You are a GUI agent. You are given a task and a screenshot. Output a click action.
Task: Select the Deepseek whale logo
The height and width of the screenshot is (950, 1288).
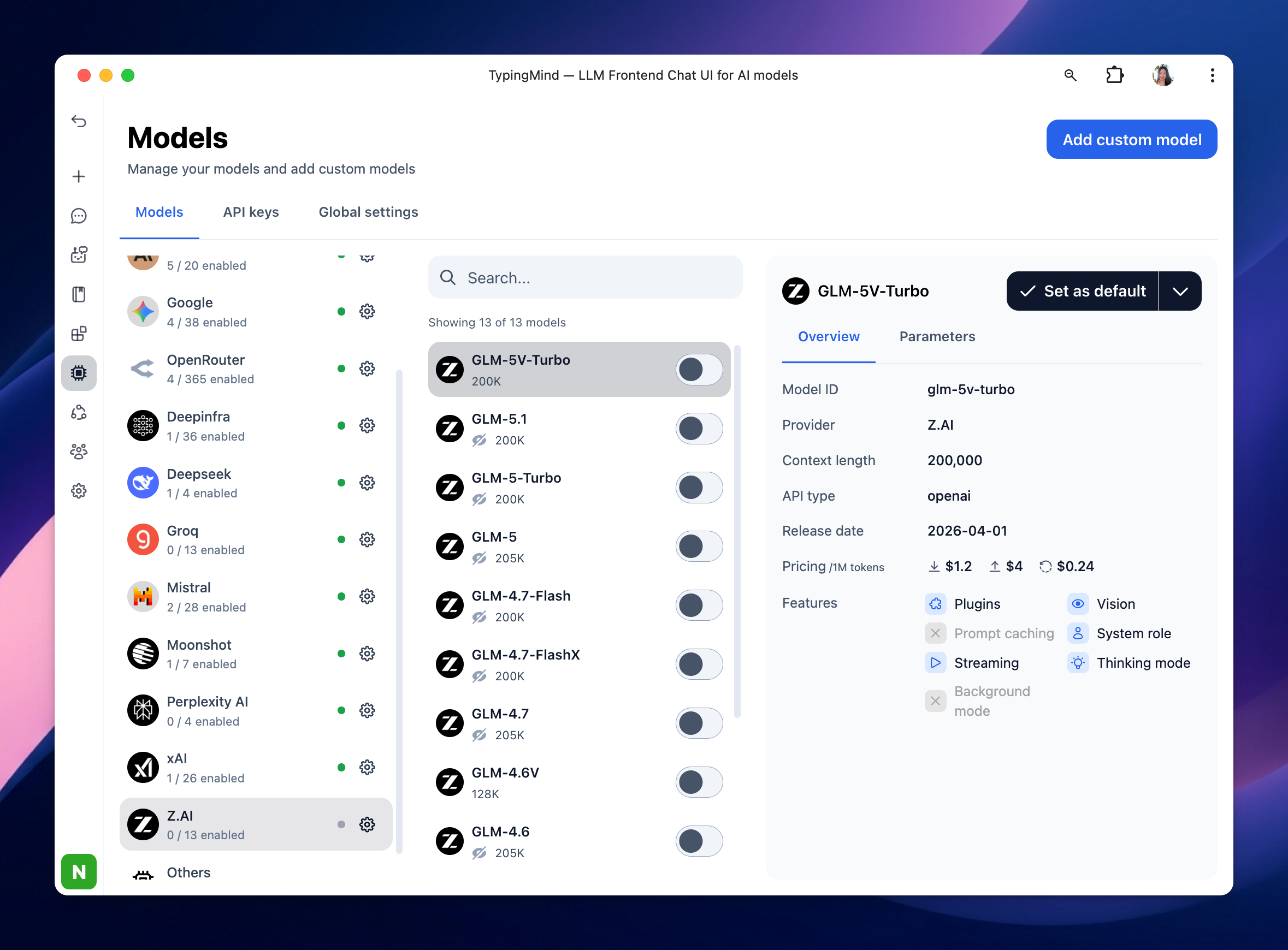pyautogui.click(x=143, y=483)
